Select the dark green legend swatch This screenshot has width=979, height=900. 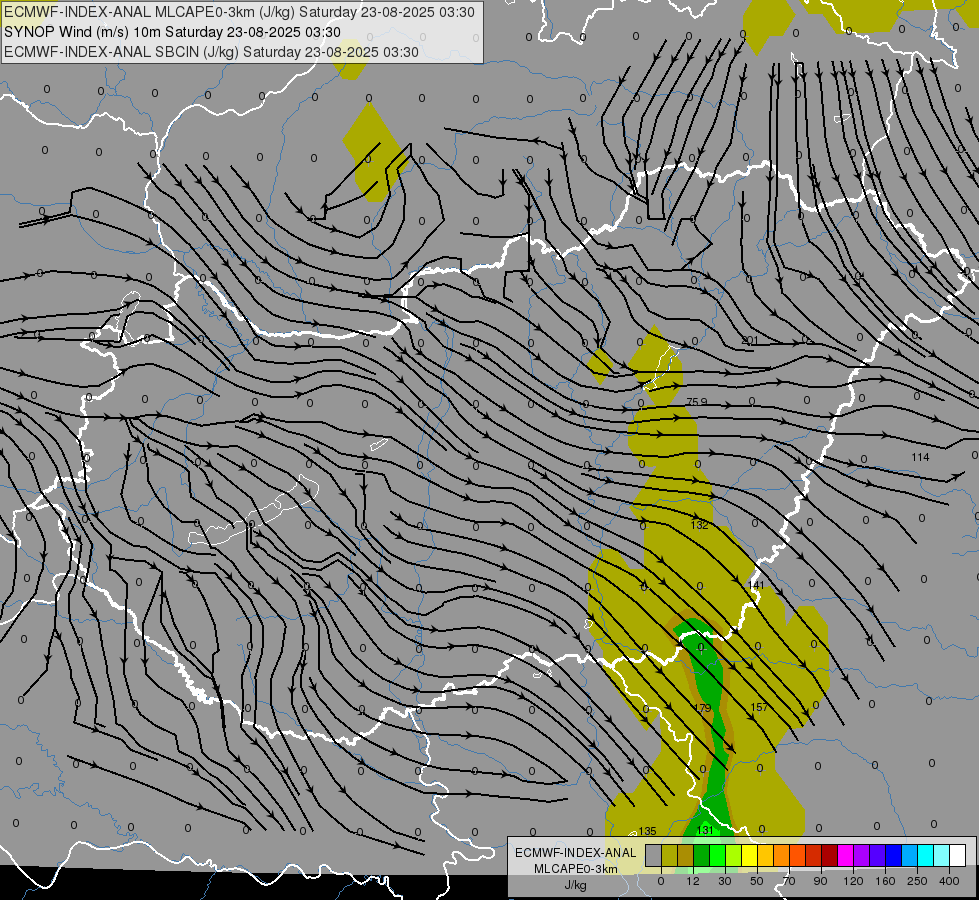click(x=702, y=855)
